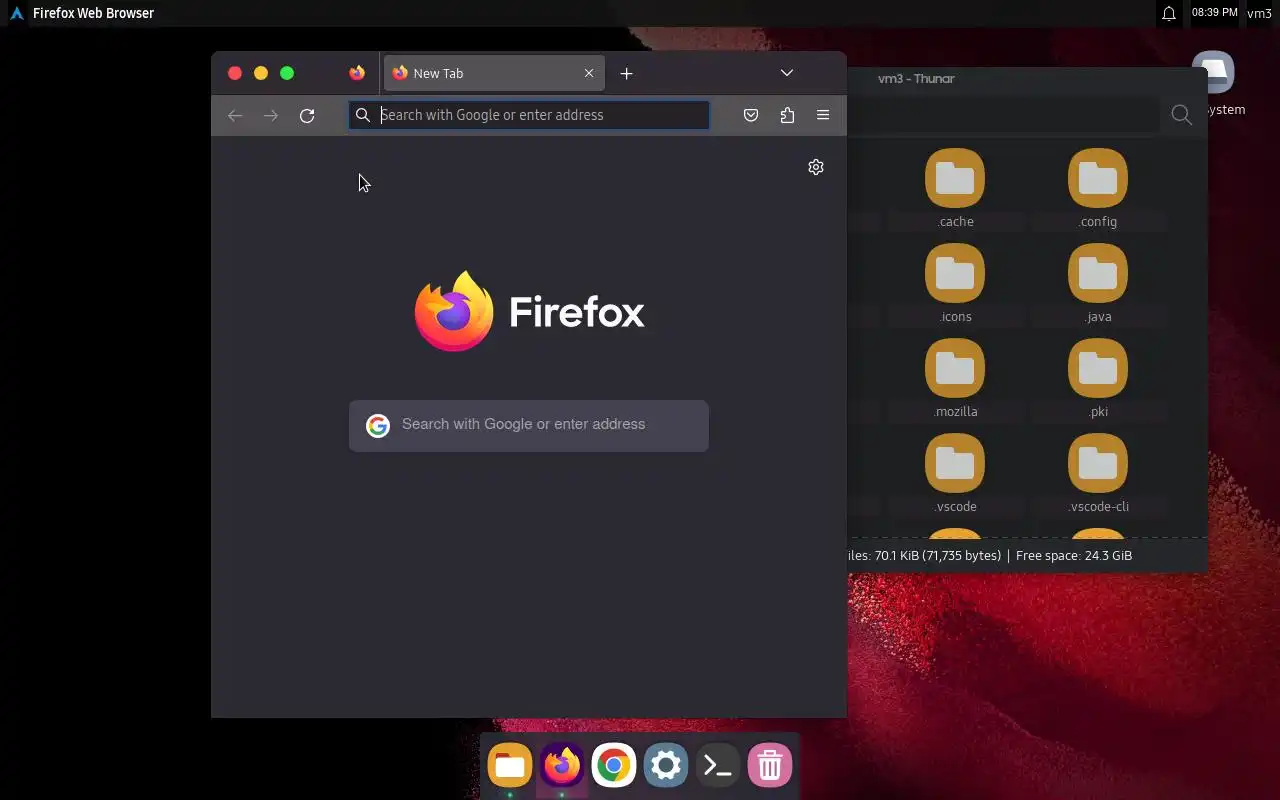Open .icons folder in Thunar

955,285
